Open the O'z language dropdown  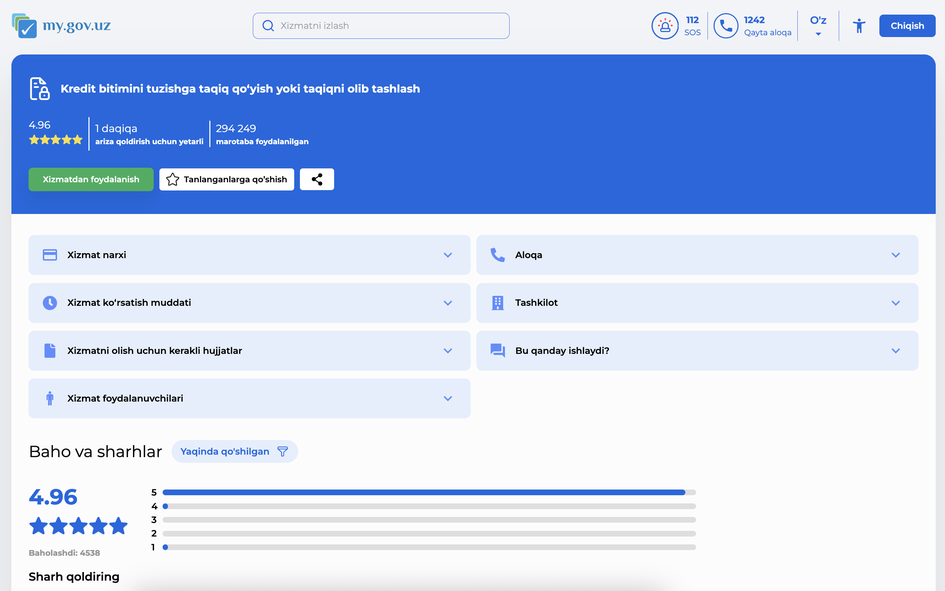pyautogui.click(x=818, y=26)
